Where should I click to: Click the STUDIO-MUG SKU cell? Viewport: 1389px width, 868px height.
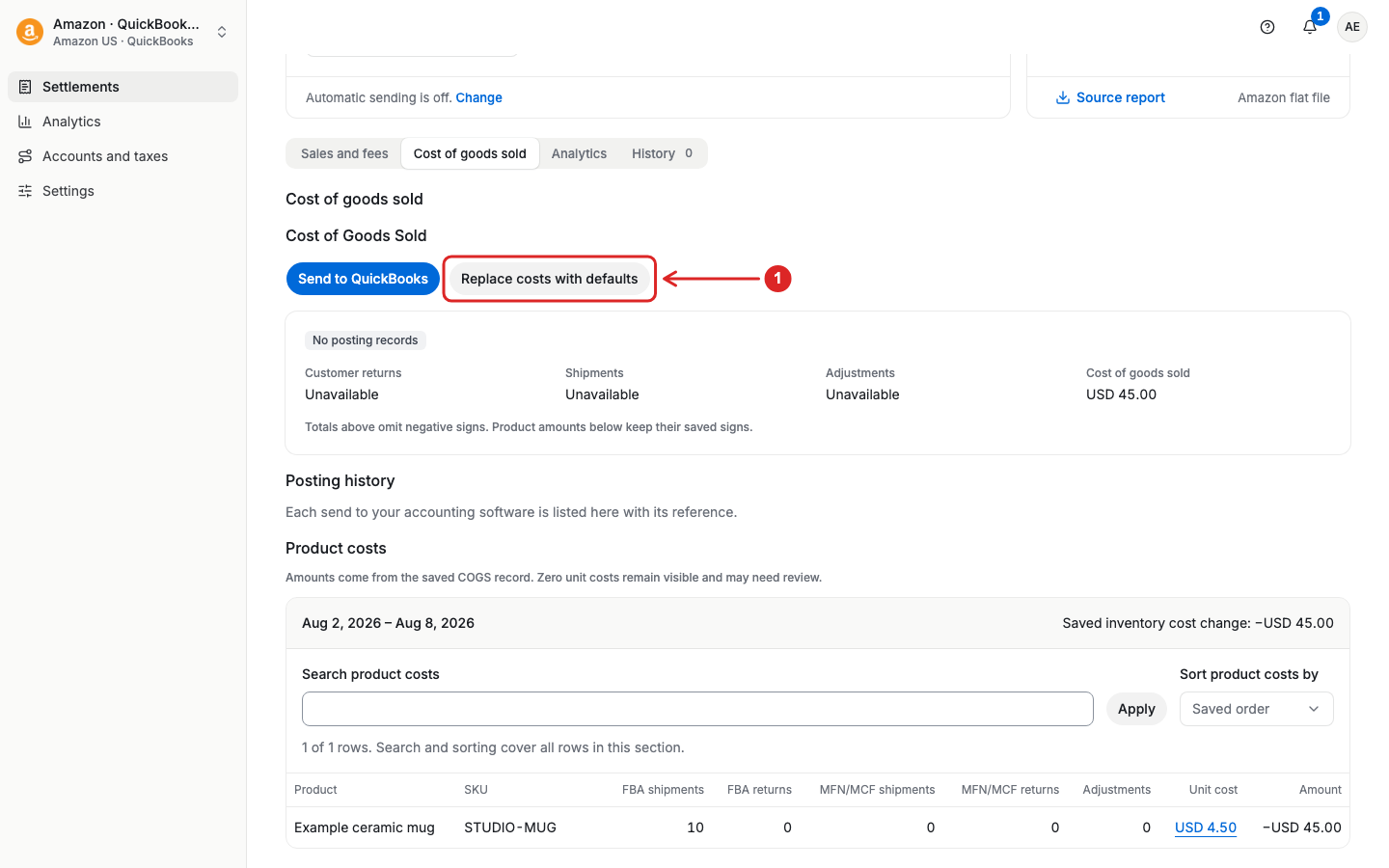tap(510, 827)
